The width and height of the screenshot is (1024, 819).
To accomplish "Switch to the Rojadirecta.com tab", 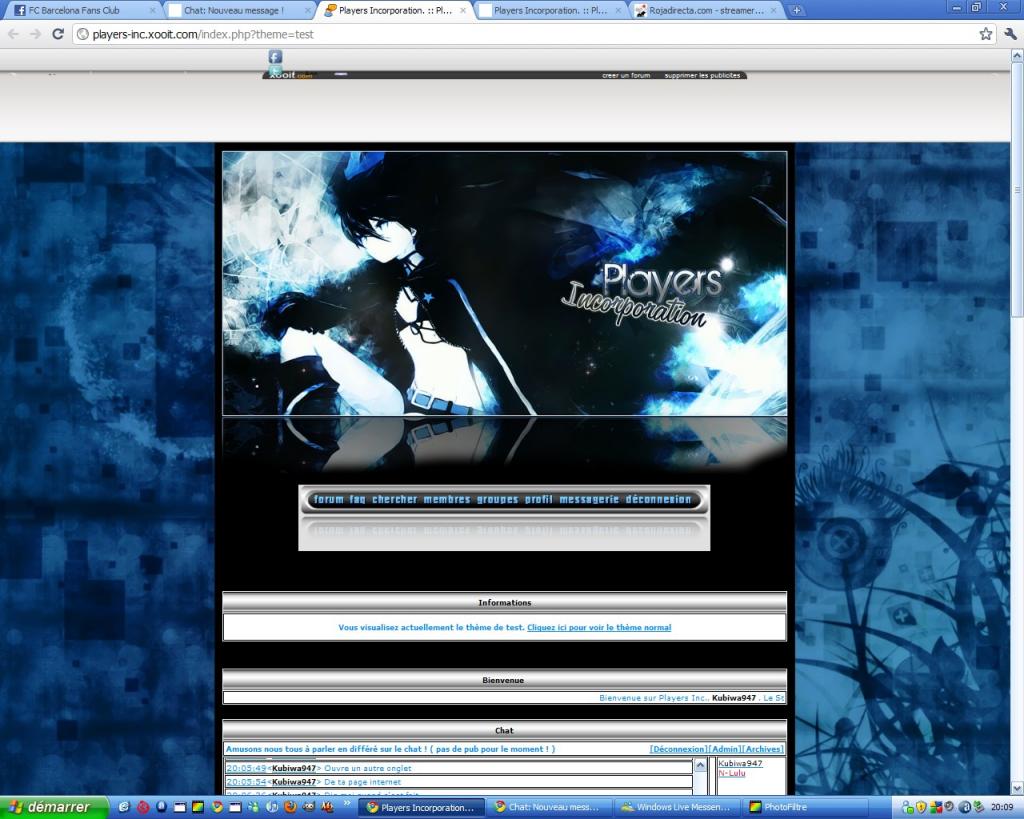I will pyautogui.click(x=705, y=10).
